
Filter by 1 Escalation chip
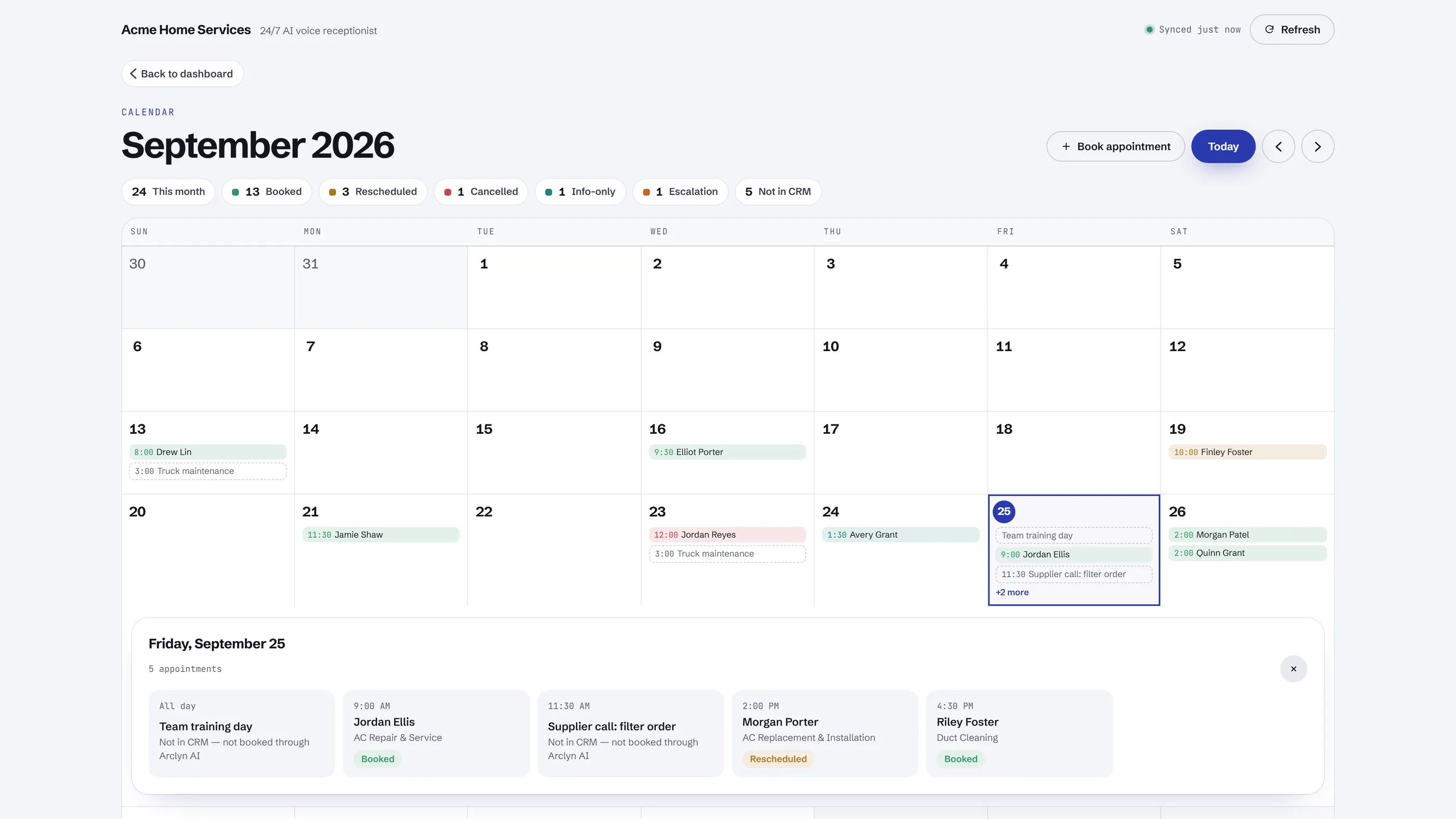click(681, 191)
